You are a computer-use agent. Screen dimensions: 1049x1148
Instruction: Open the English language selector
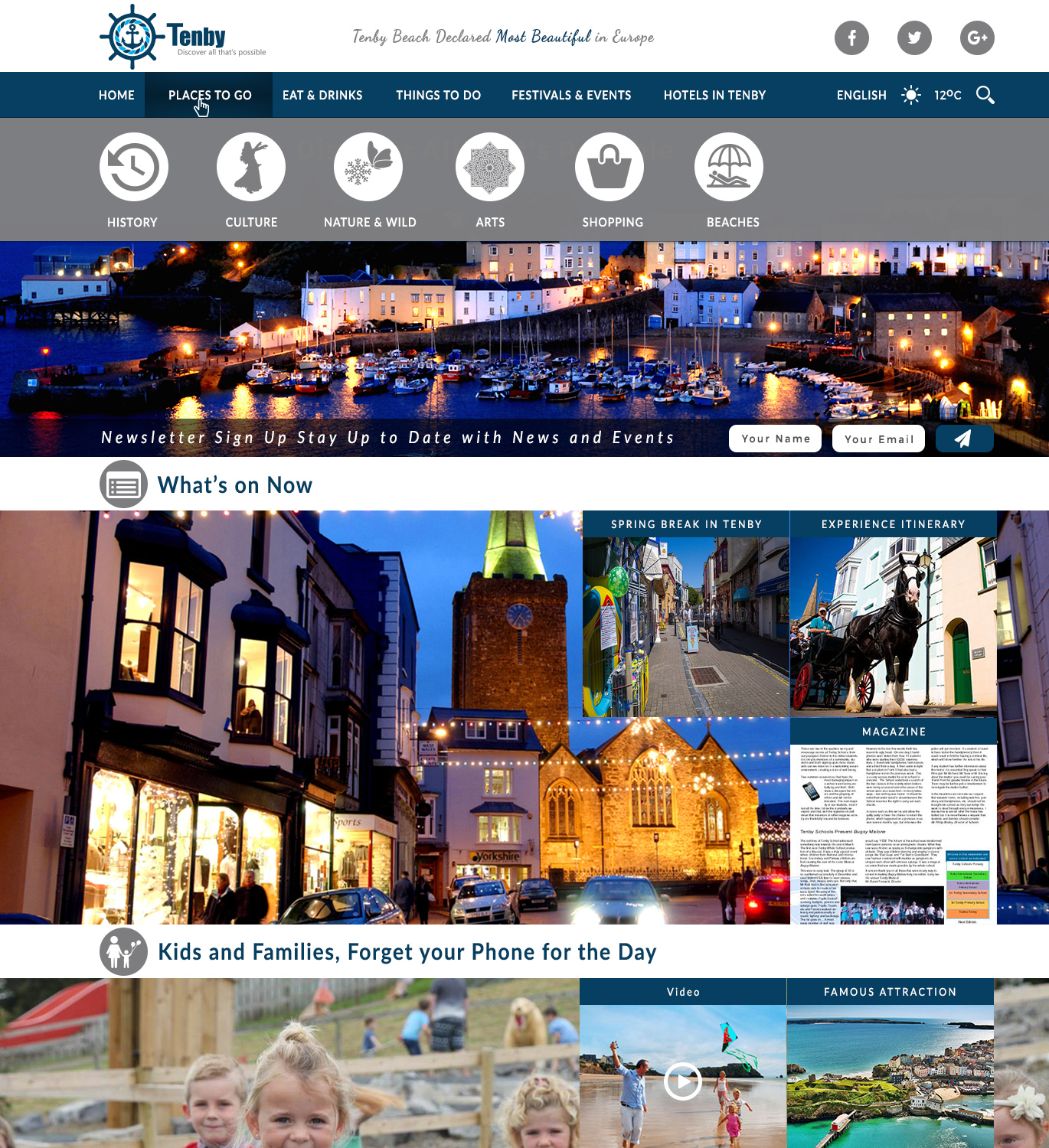coord(861,95)
